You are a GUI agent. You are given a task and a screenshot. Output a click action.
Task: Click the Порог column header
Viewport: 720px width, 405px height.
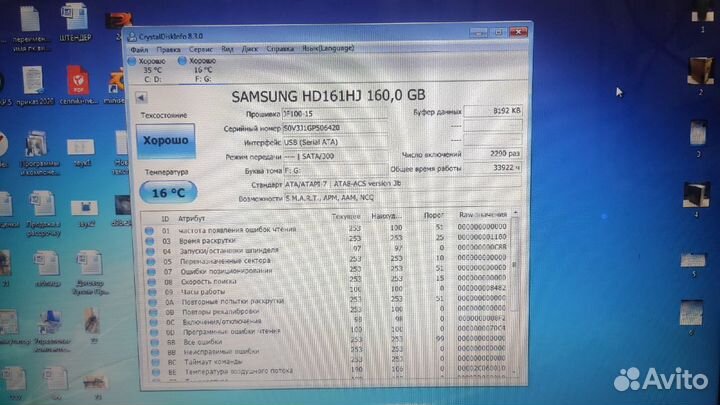(x=433, y=215)
